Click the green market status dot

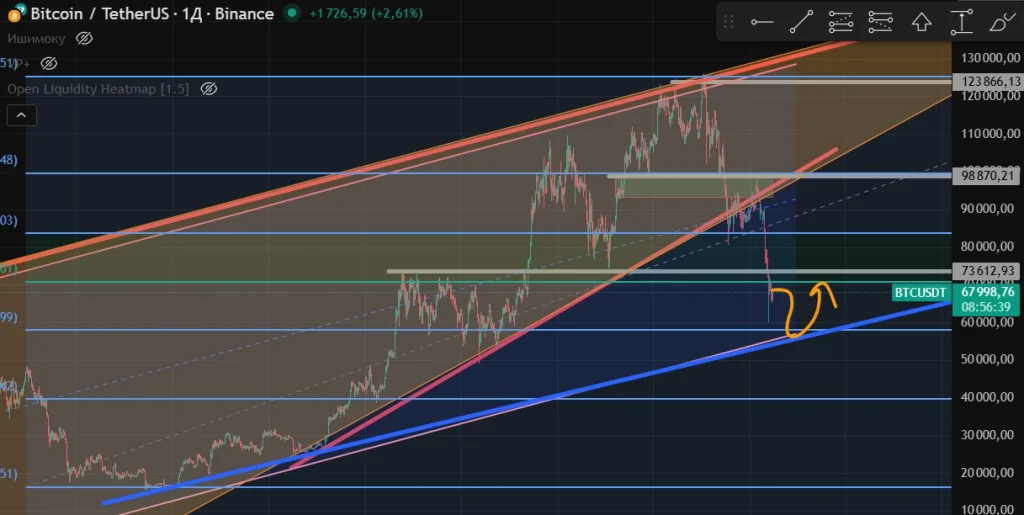coord(292,13)
